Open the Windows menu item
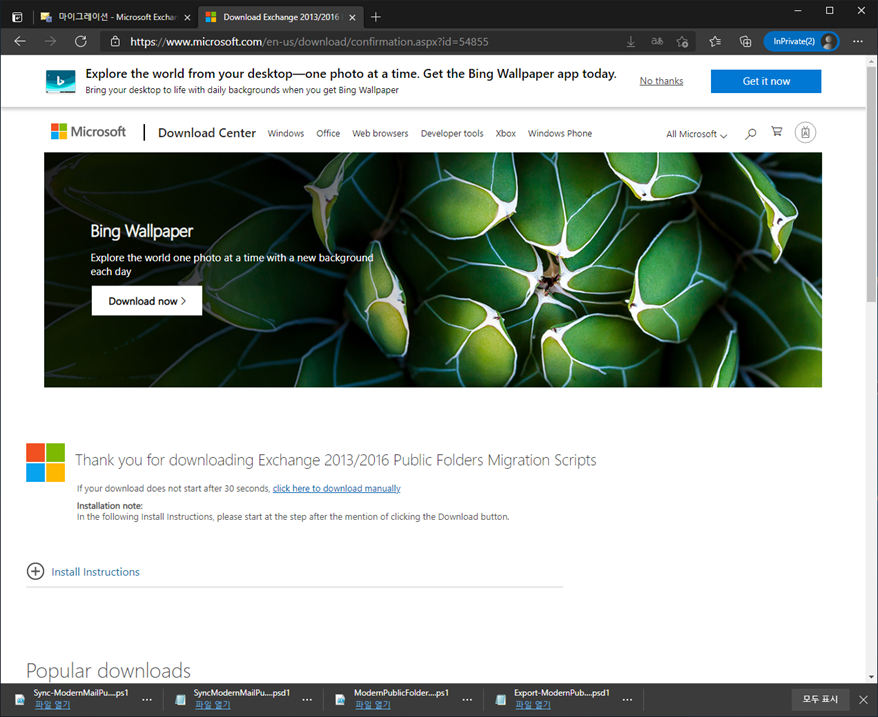This screenshot has height=717, width=878. (x=286, y=133)
